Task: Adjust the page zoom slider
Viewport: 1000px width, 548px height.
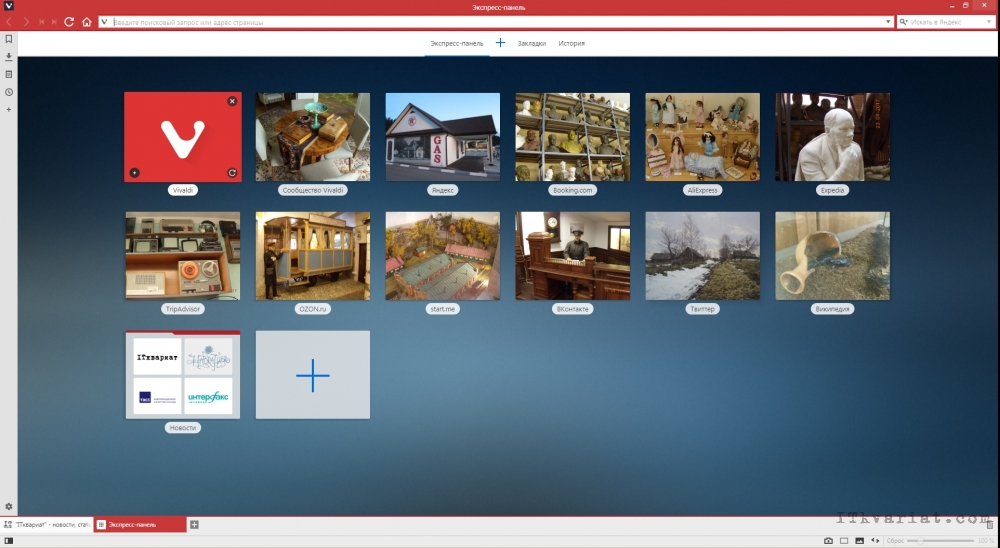Action: [941, 541]
